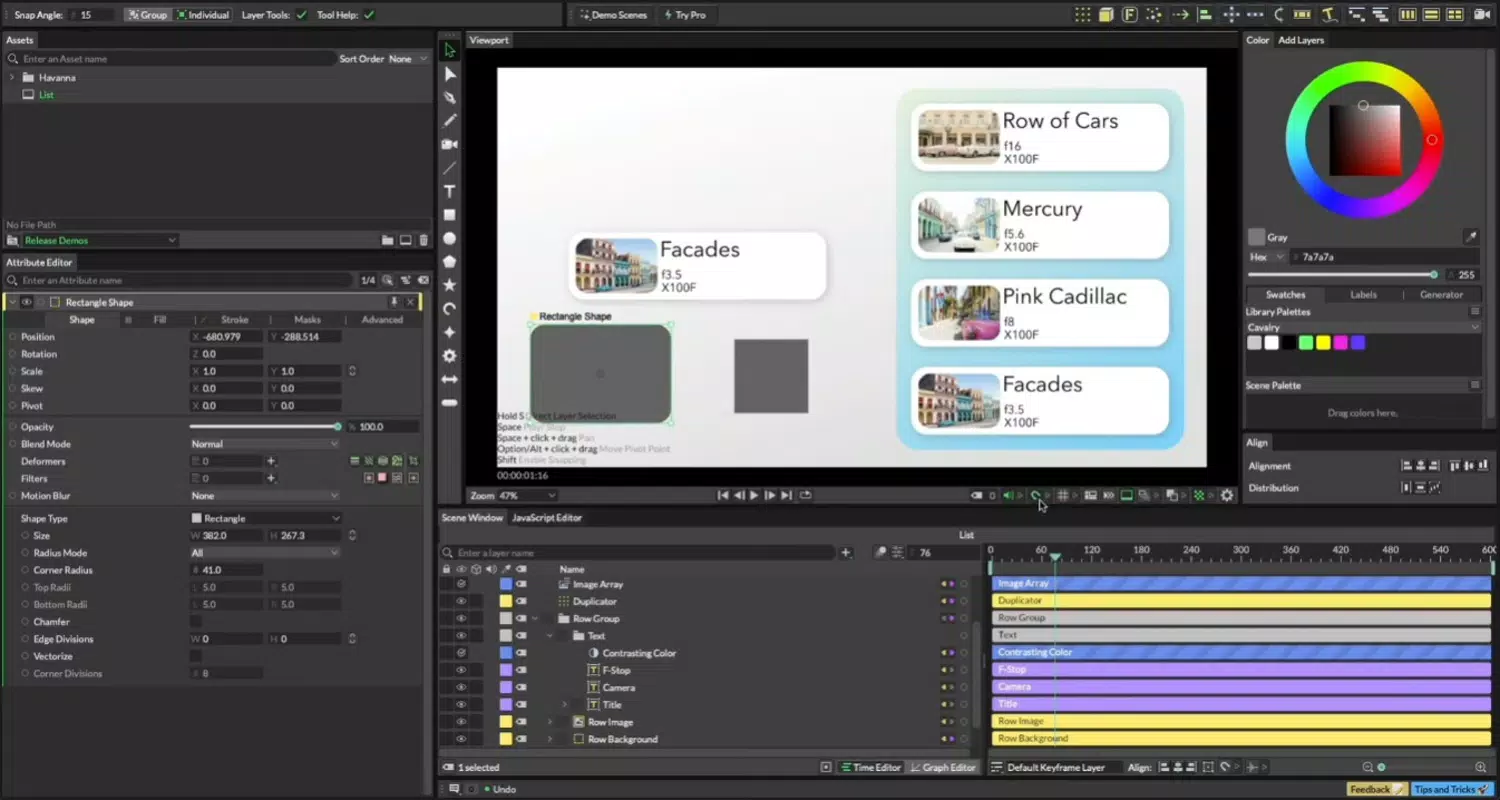
Task: Play the animation in the viewport
Action: pyautogui.click(x=754, y=495)
